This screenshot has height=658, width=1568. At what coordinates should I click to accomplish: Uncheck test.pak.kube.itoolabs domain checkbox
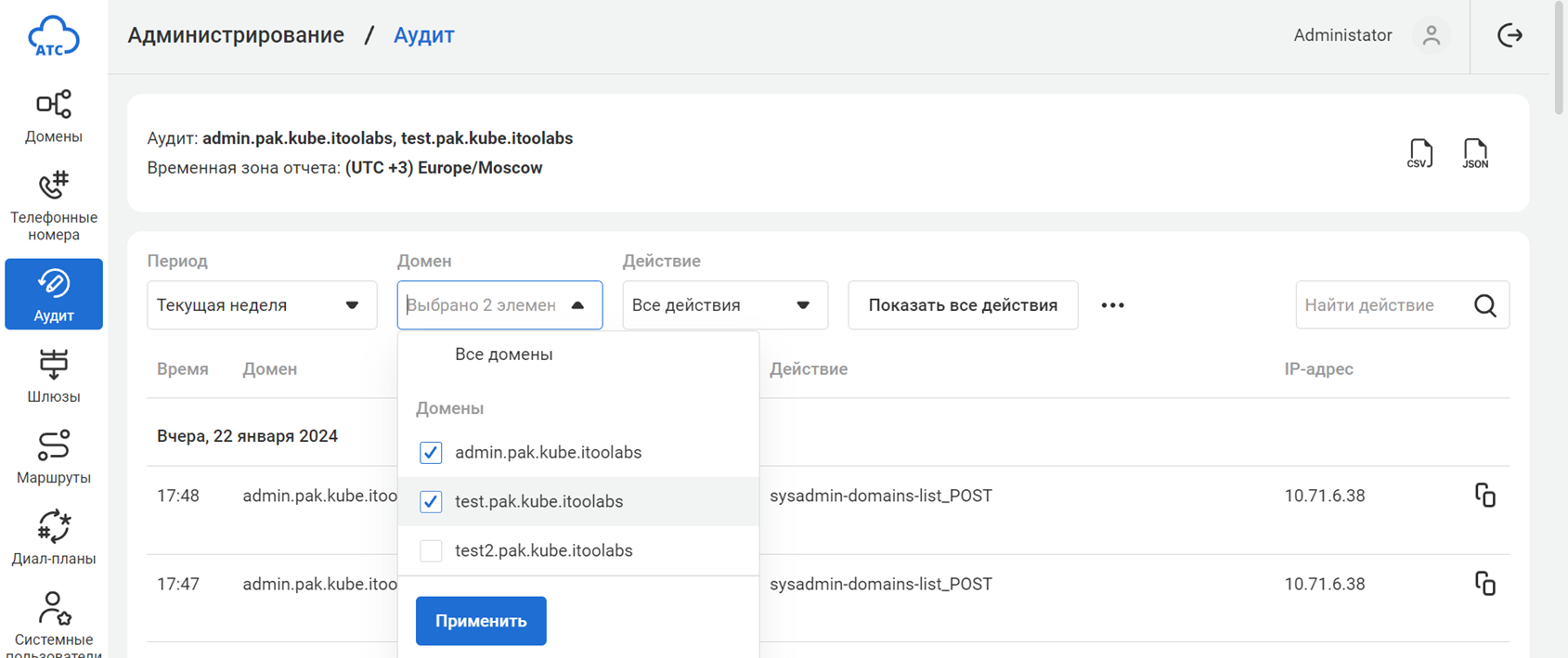click(x=431, y=501)
